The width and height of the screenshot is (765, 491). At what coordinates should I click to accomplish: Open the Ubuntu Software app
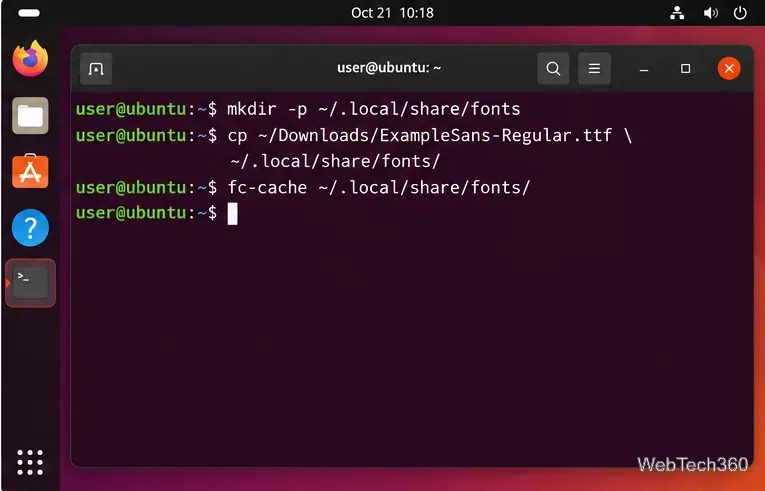coord(30,171)
